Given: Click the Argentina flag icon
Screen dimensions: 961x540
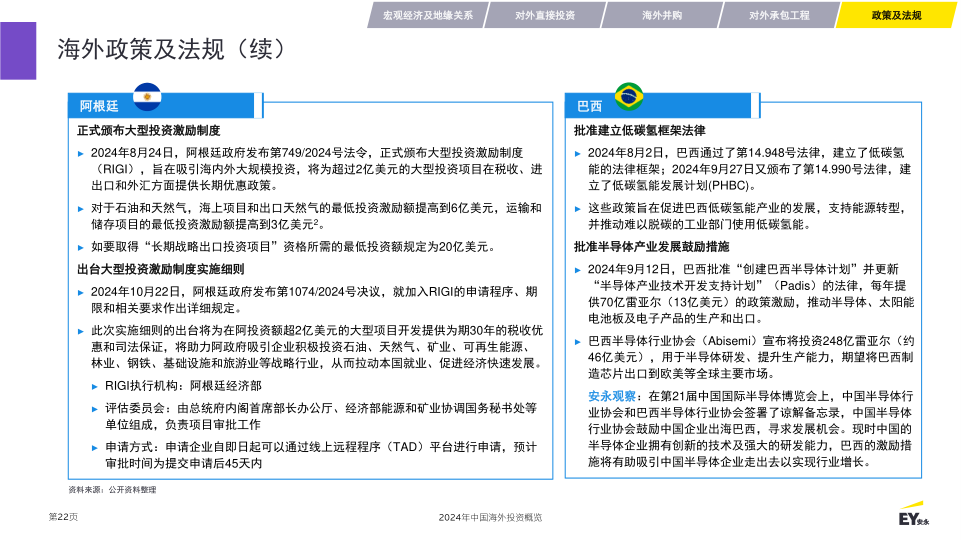Looking at the screenshot, I should pyautogui.click(x=147, y=97).
